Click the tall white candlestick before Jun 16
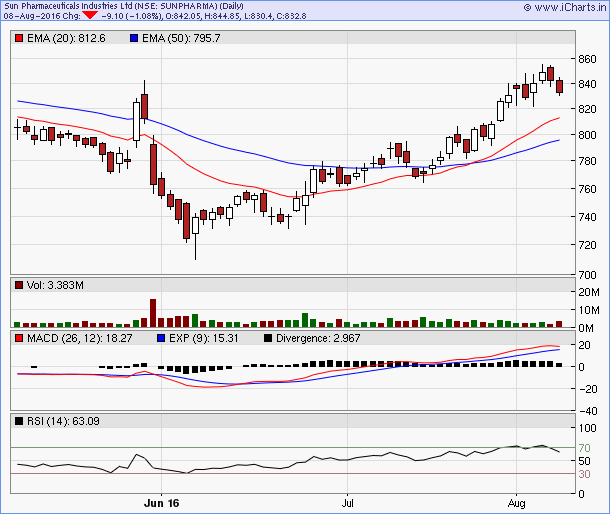 click(x=136, y=121)
